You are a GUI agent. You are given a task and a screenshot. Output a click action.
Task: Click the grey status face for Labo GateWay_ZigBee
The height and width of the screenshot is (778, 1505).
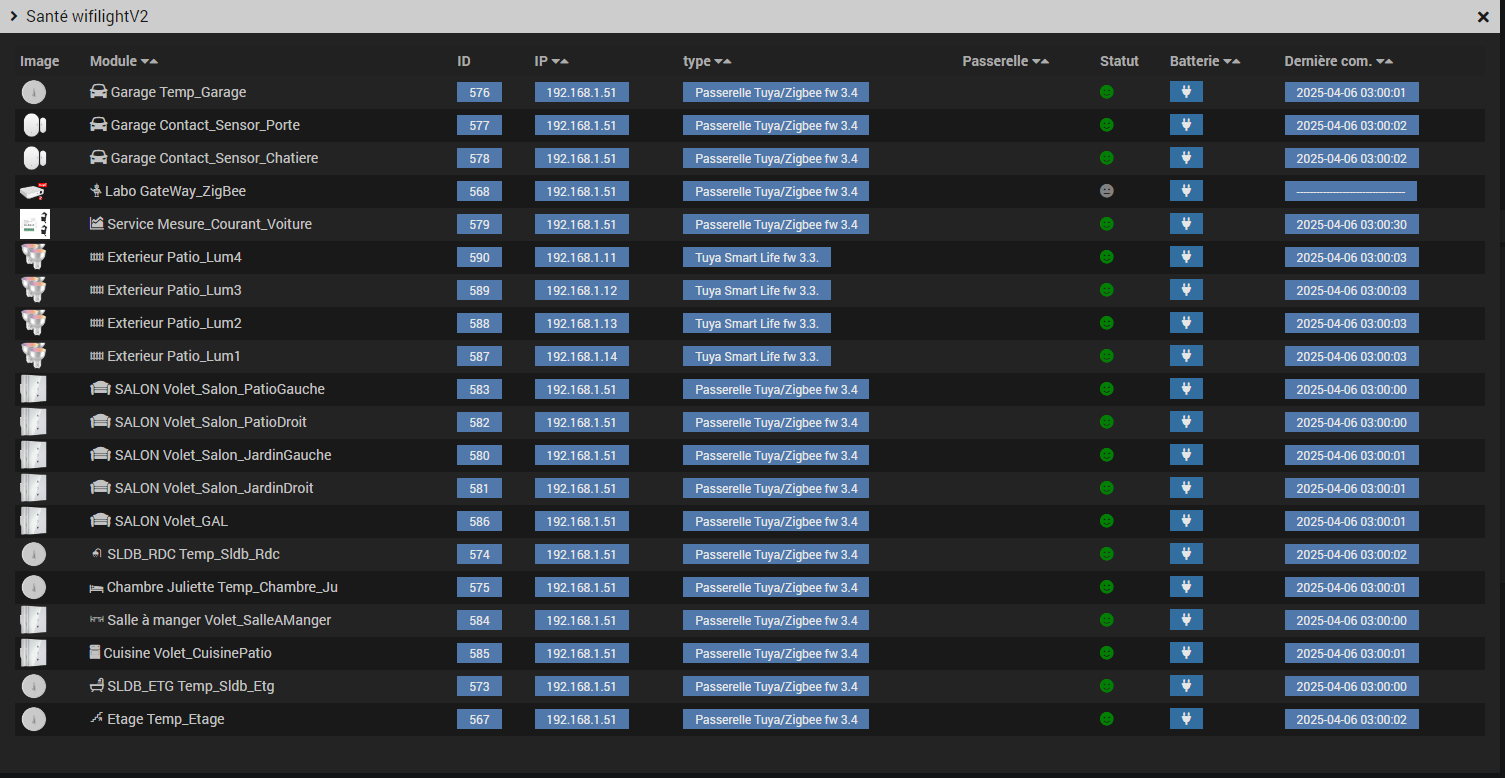(1107, 191)
